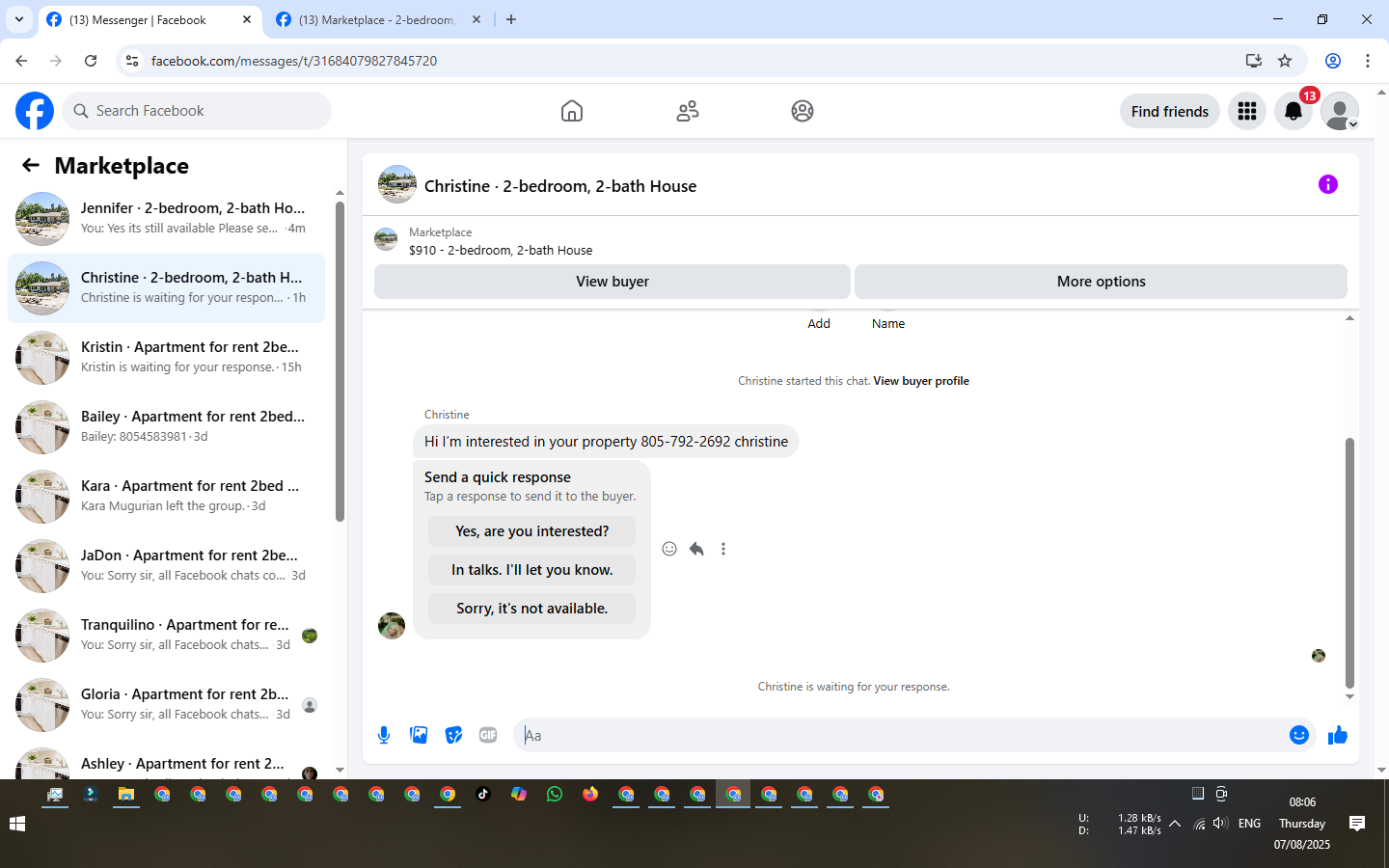Screen dimensions: 1389x868
Task: Open volume control in system tray
Action: click(1220, 824)
